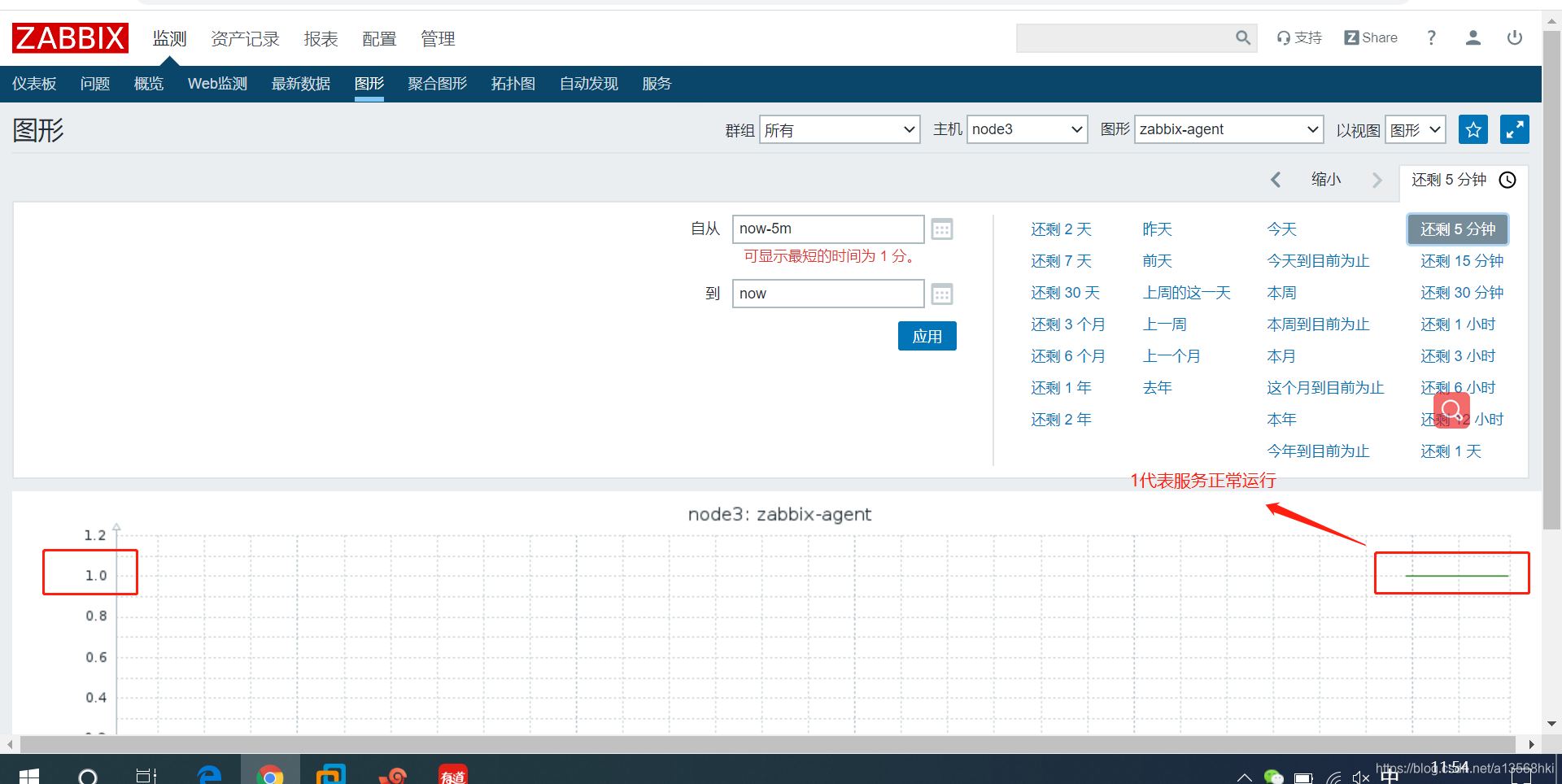Expand the 群组 dropdown

(x=840, y=129)
